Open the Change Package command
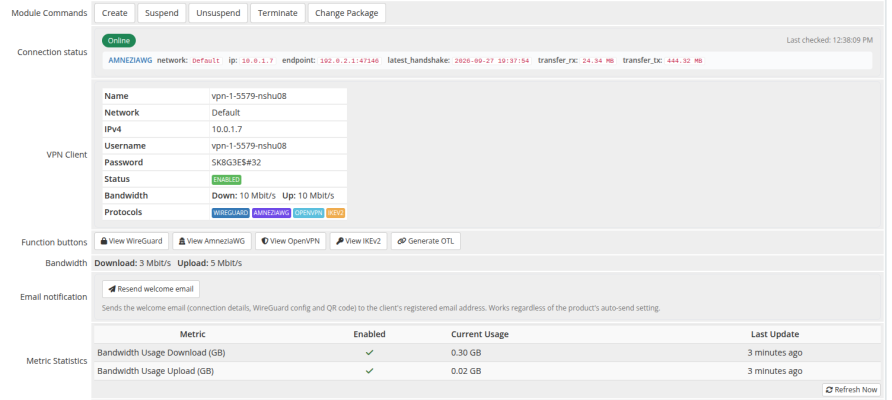Image resolution: width=892 pixels, height=400 pixels. (346, 13)
